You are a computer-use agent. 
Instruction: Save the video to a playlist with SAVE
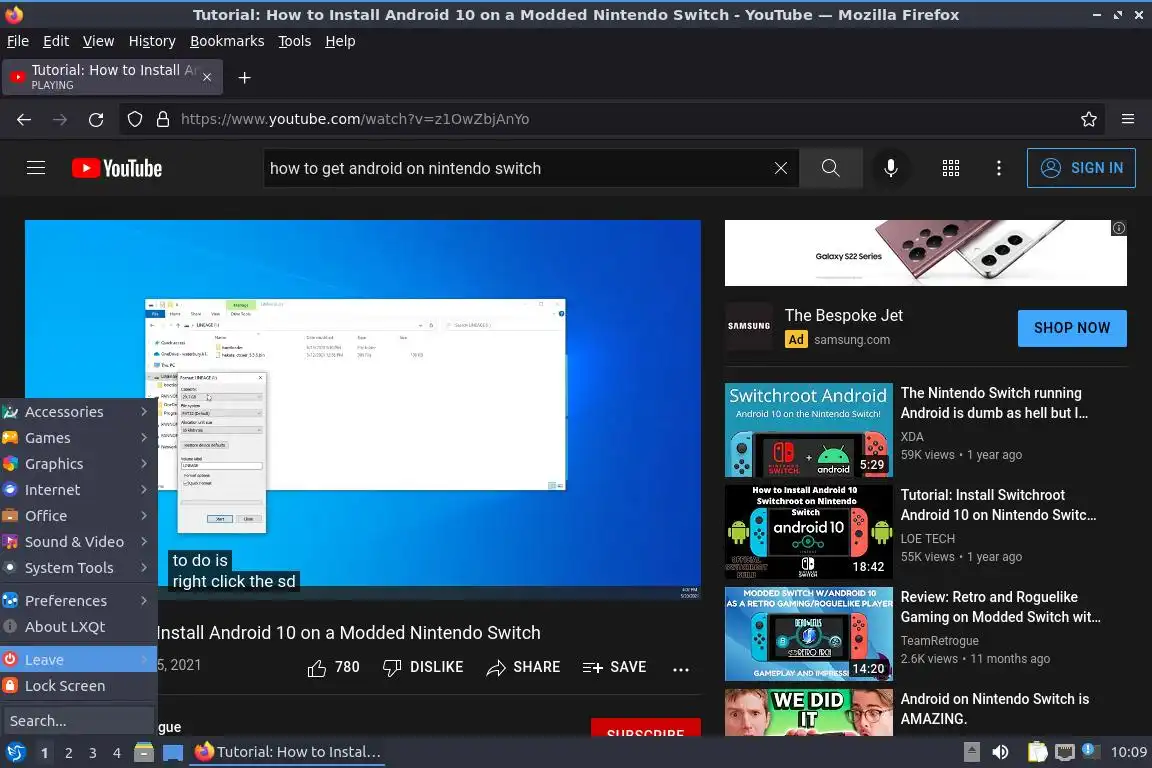tap(614, 667)
